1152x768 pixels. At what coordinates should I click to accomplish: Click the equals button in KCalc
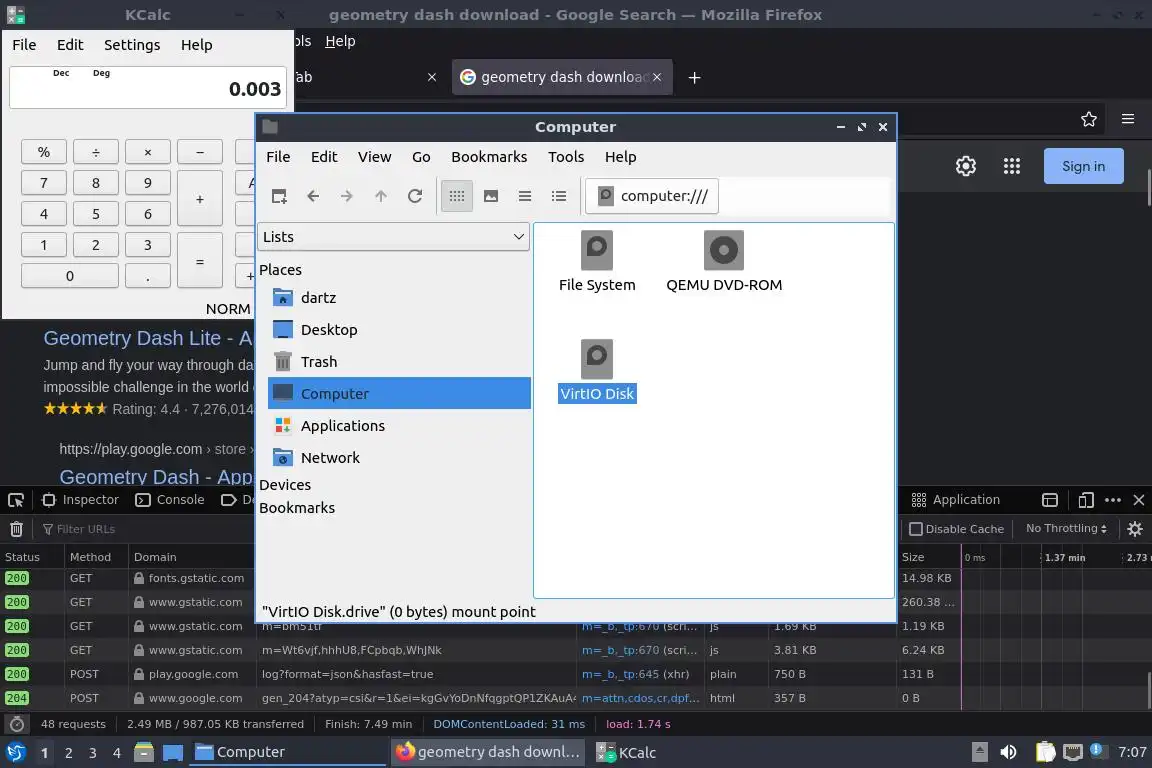[x=200, y=261]
